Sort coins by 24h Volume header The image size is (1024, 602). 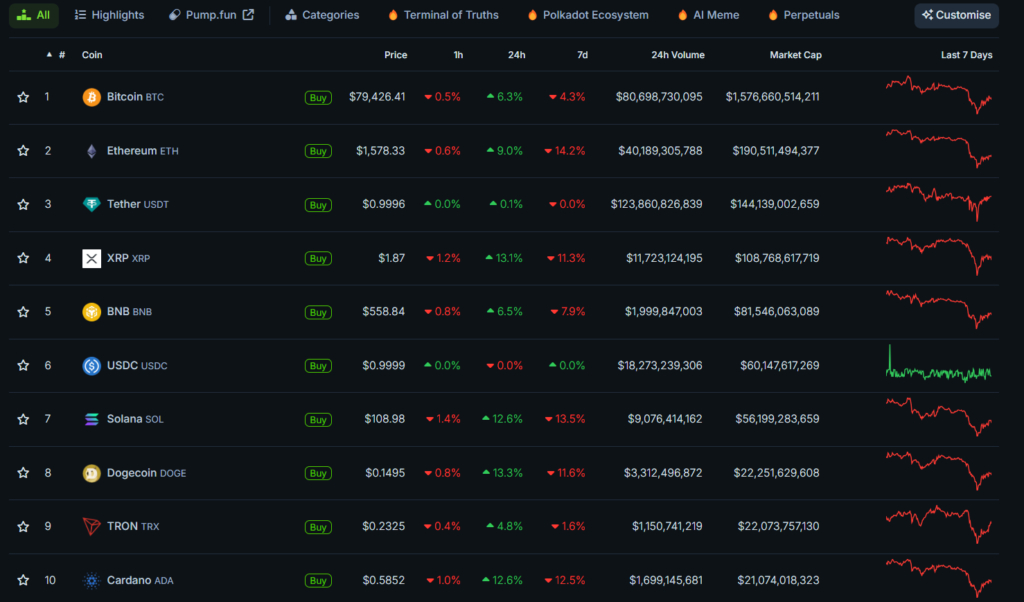tap(677, 55)
